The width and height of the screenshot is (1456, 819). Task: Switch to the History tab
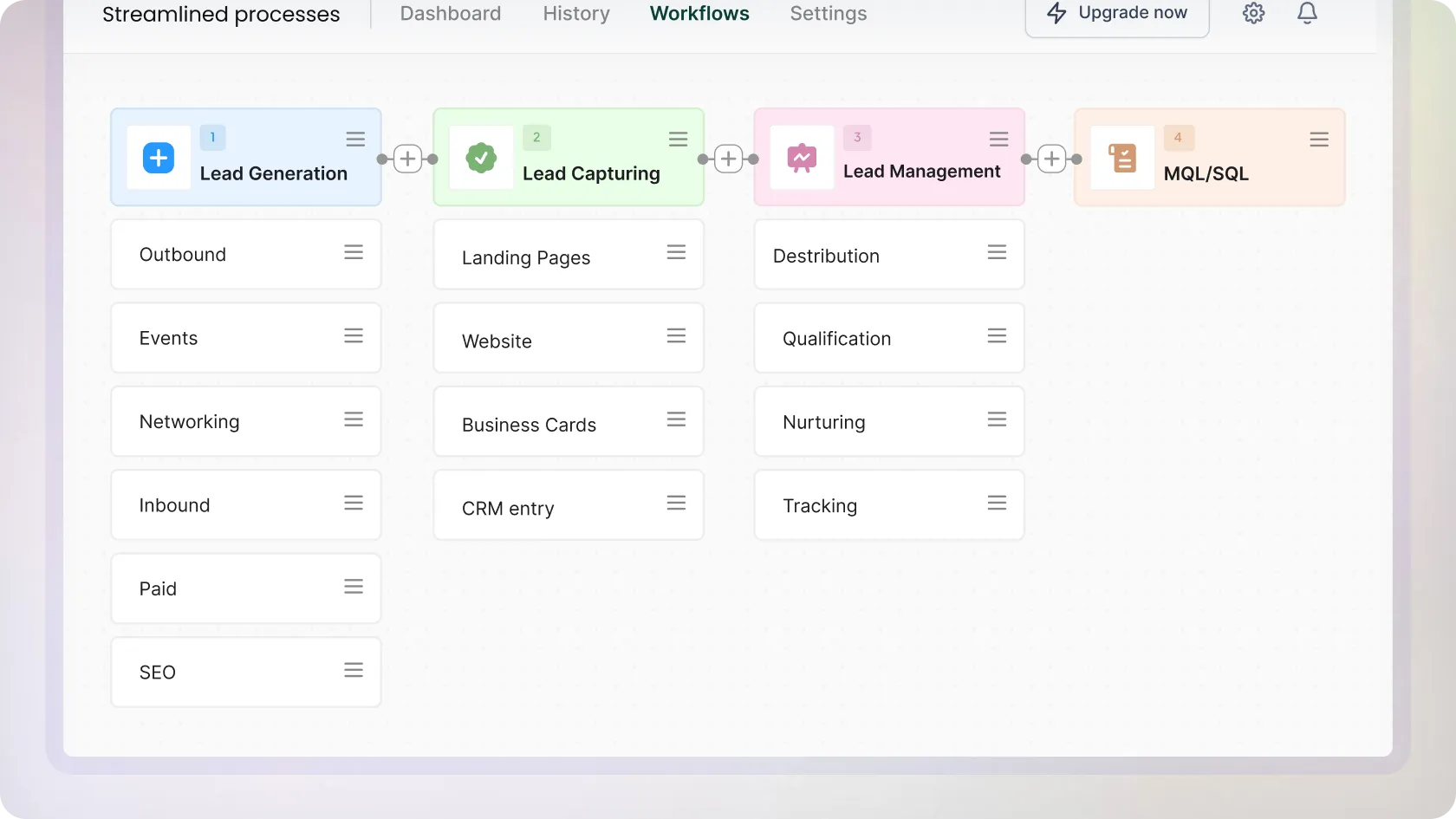pos(576,14)
